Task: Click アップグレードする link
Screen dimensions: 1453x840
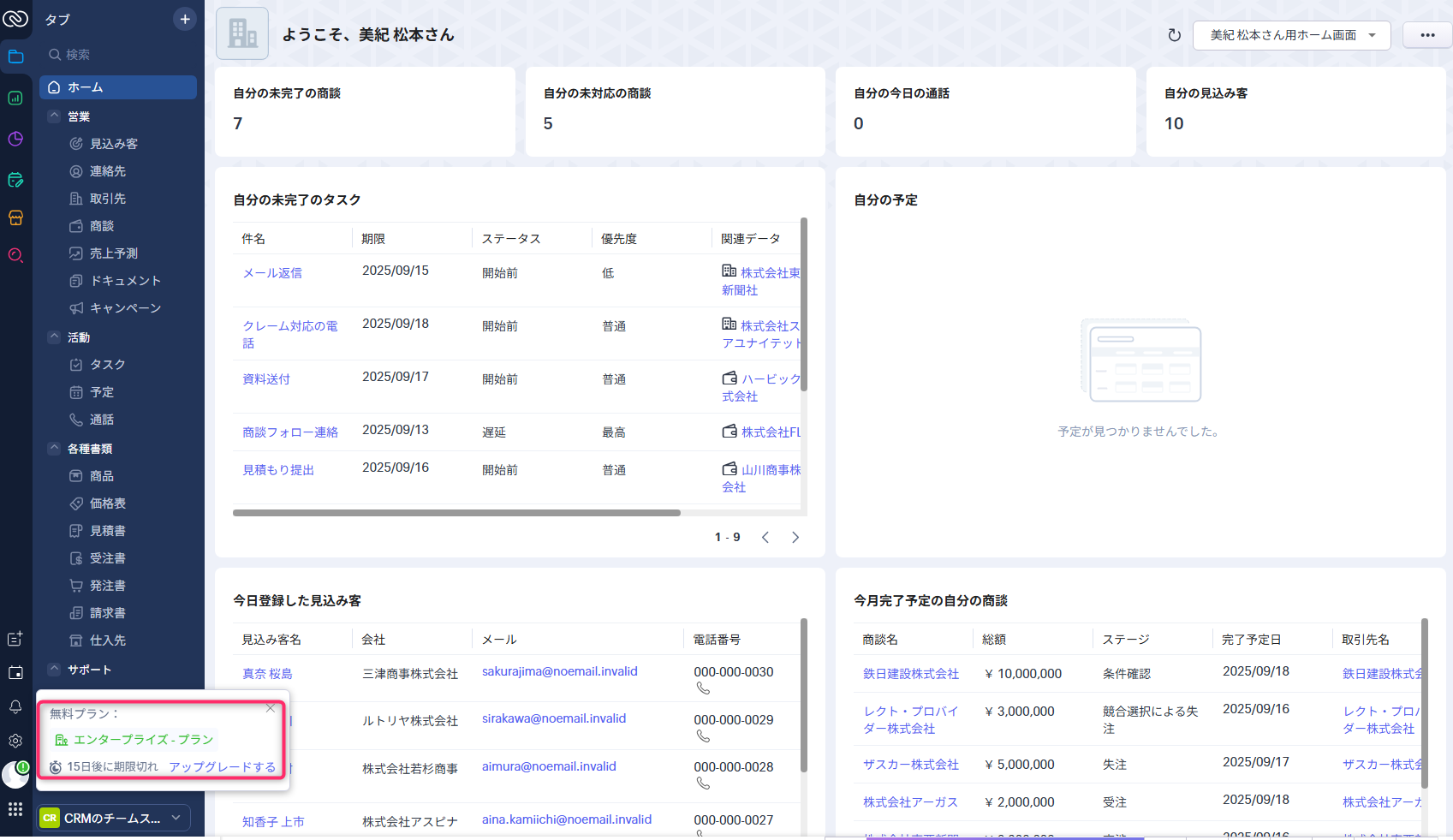Action: 222,766
